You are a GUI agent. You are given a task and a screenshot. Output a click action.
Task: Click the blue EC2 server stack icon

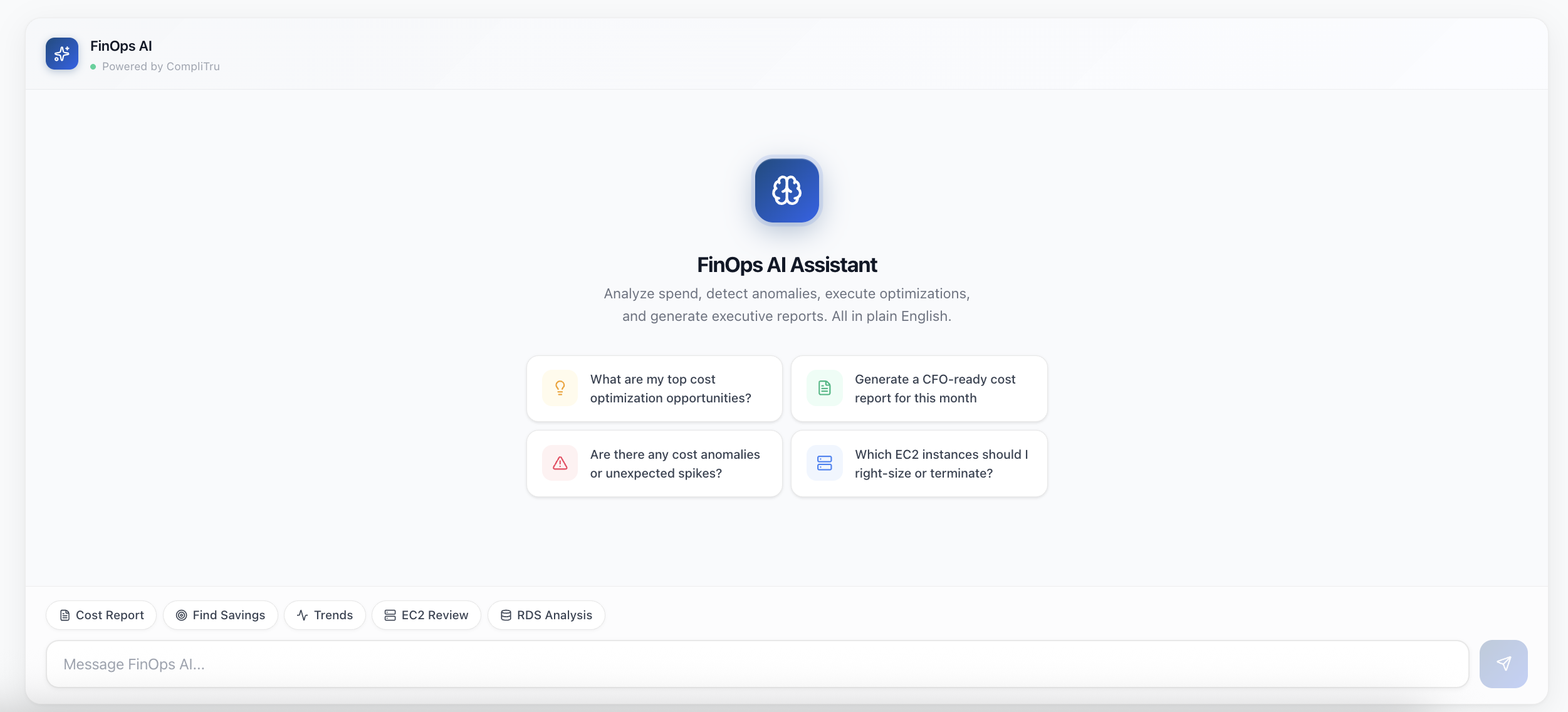click(x=824, y=463)
